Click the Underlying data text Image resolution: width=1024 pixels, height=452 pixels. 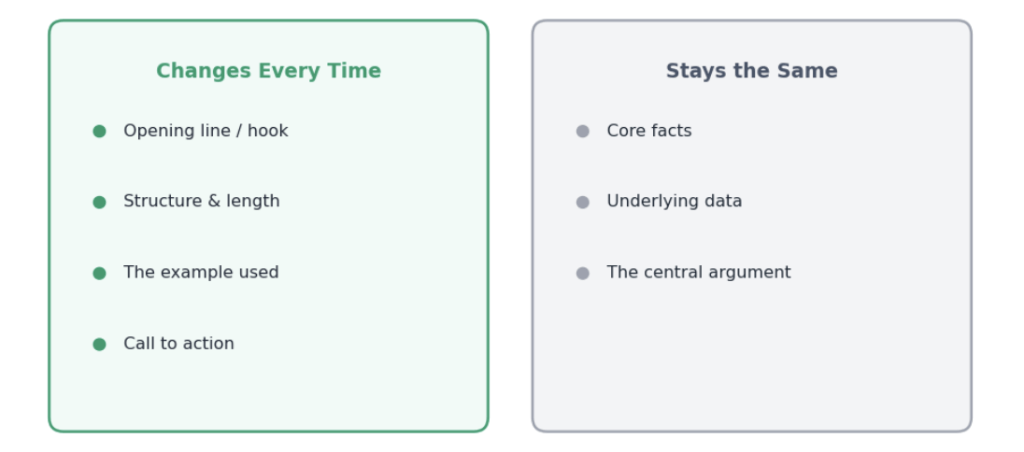[675, 202]
